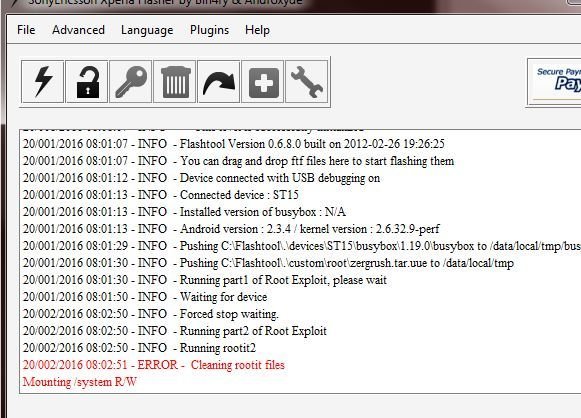The height and width of the screenshot is (418, 581).
Task: Click the 'Waiting for device' log line
Action: pyautogui.click(x=145, y=297)
